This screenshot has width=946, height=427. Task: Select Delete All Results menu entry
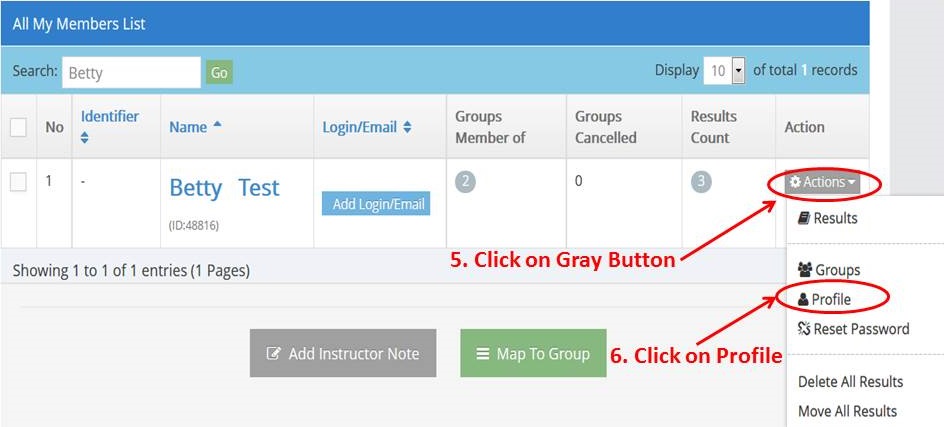tap(850, 382)
